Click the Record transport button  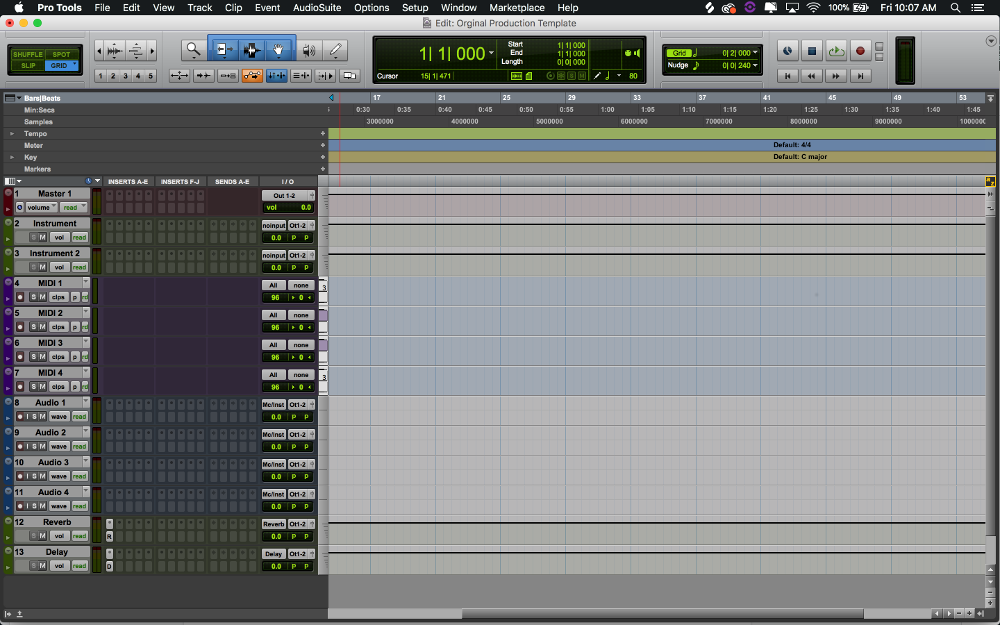tap(860, 50)
